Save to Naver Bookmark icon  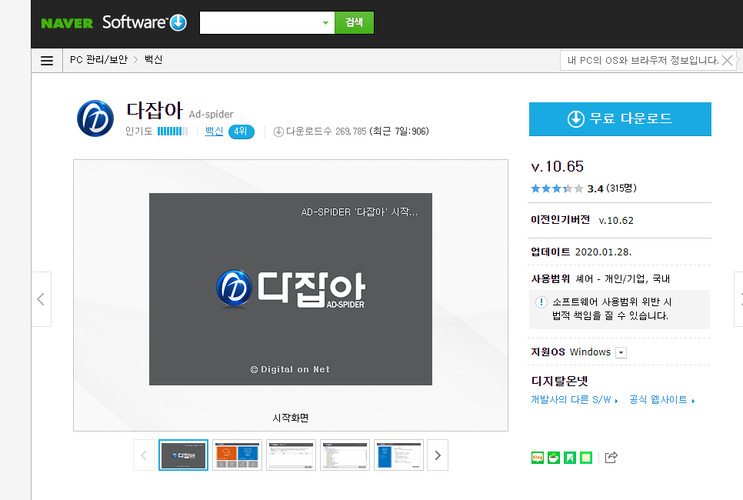(570, 457)
